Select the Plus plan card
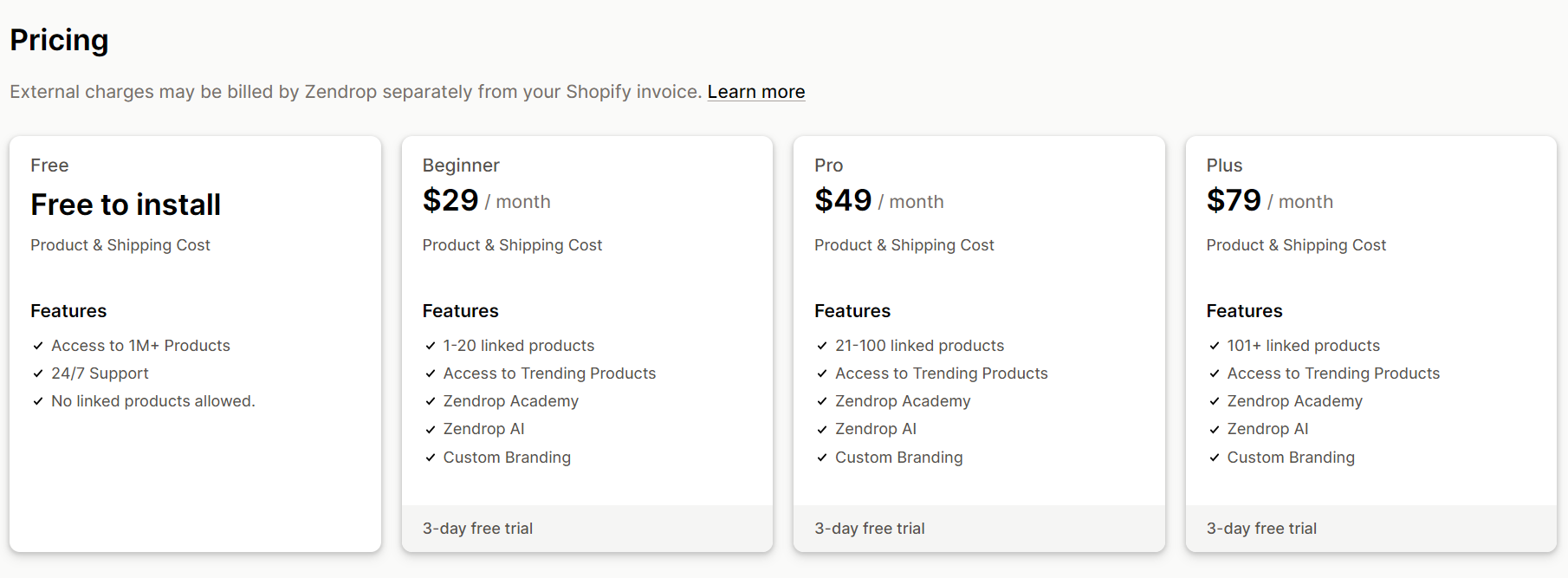Image resolution: width=1568 pixels, height=578 pixels. pyautogui.click(x=1370, y=344)
